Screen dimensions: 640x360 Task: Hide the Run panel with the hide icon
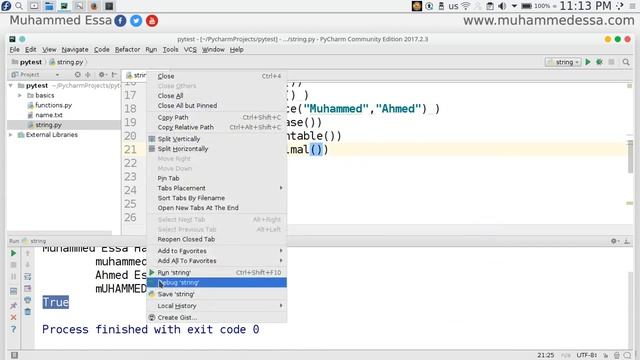pyautogui.click(x=627, y=241)
